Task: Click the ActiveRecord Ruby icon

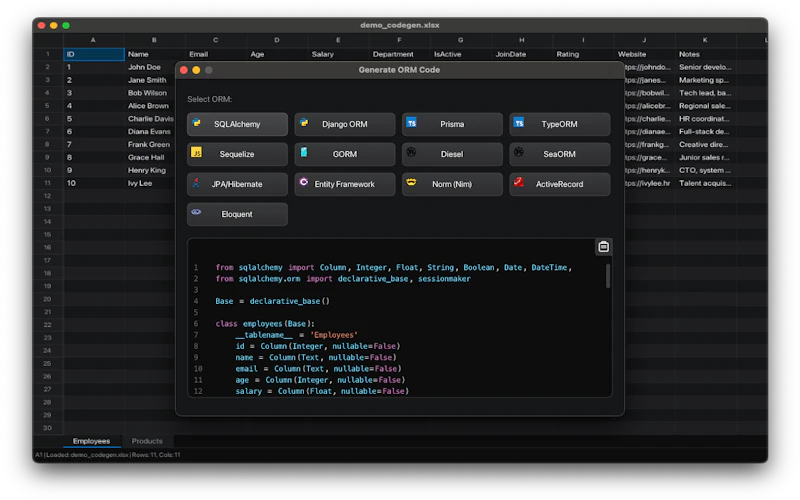Action: [519, 182]
